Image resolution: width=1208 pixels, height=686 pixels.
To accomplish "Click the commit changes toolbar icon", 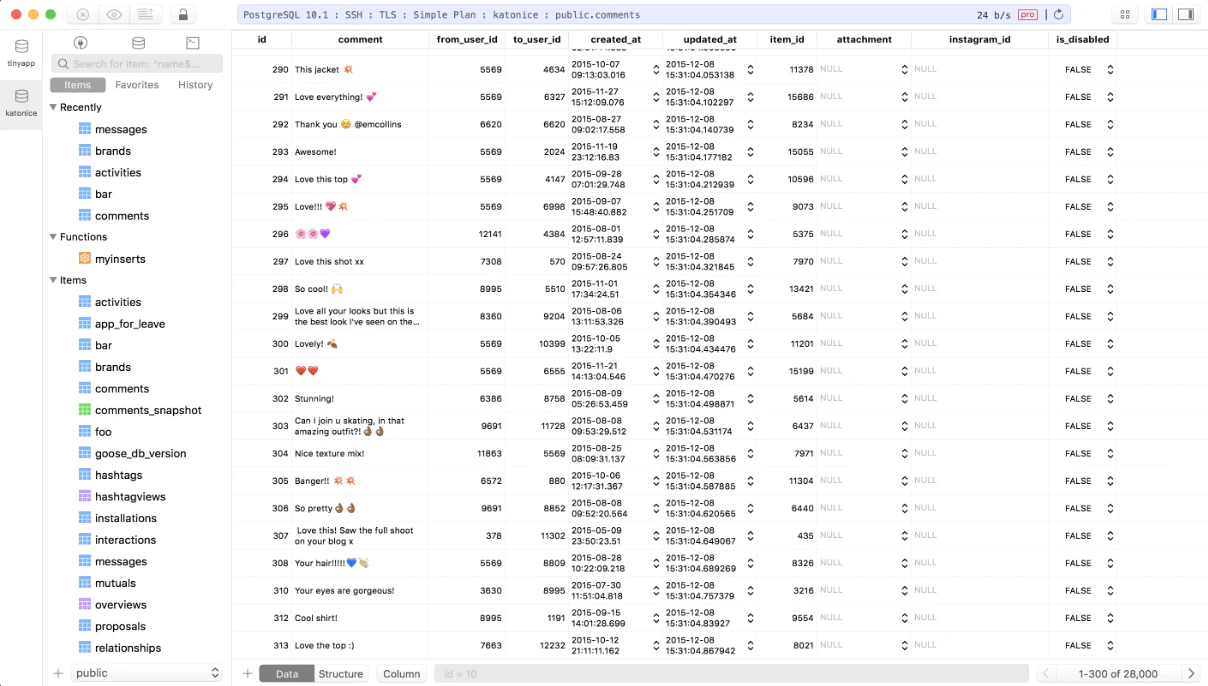I will click(x=145, y=15).
